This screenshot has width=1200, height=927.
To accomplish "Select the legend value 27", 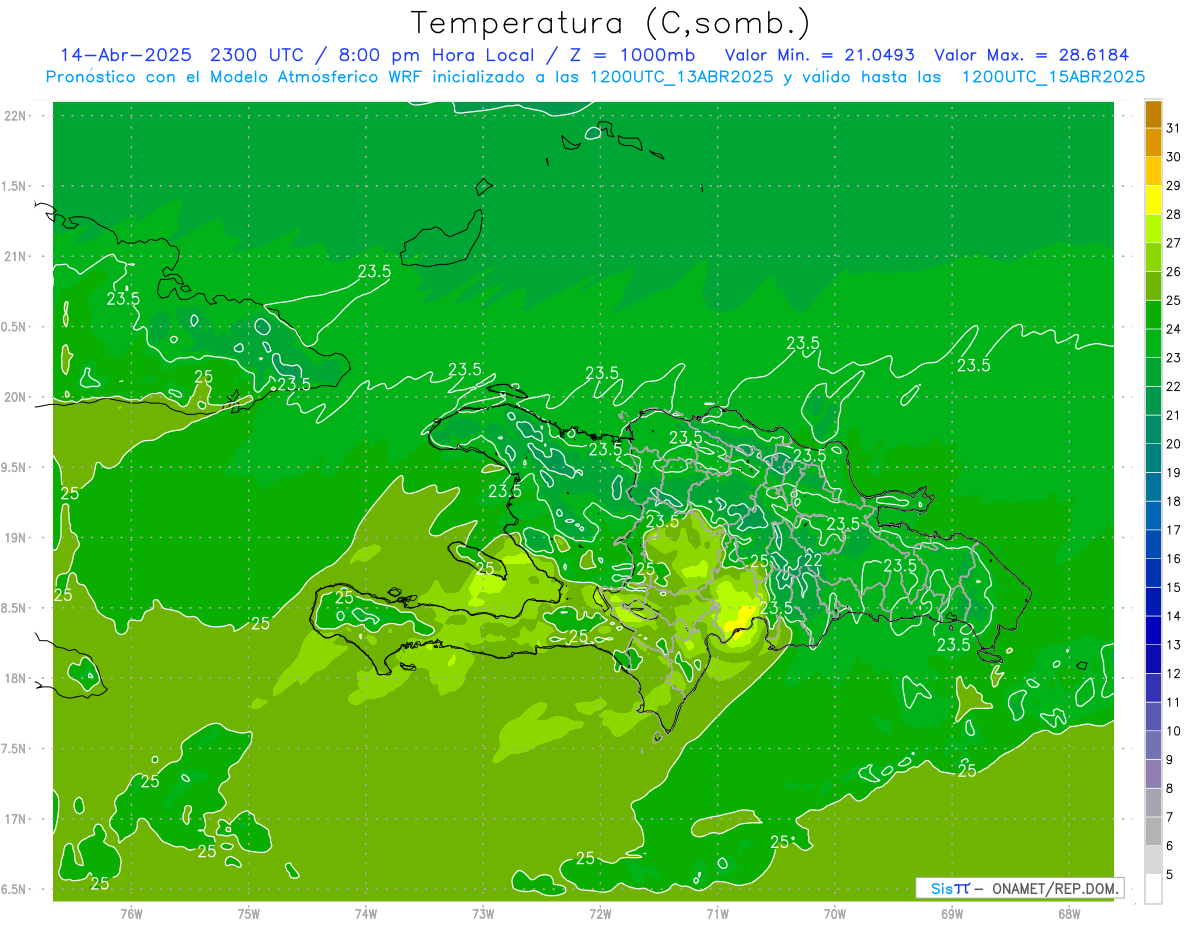I will point(1173,243).
